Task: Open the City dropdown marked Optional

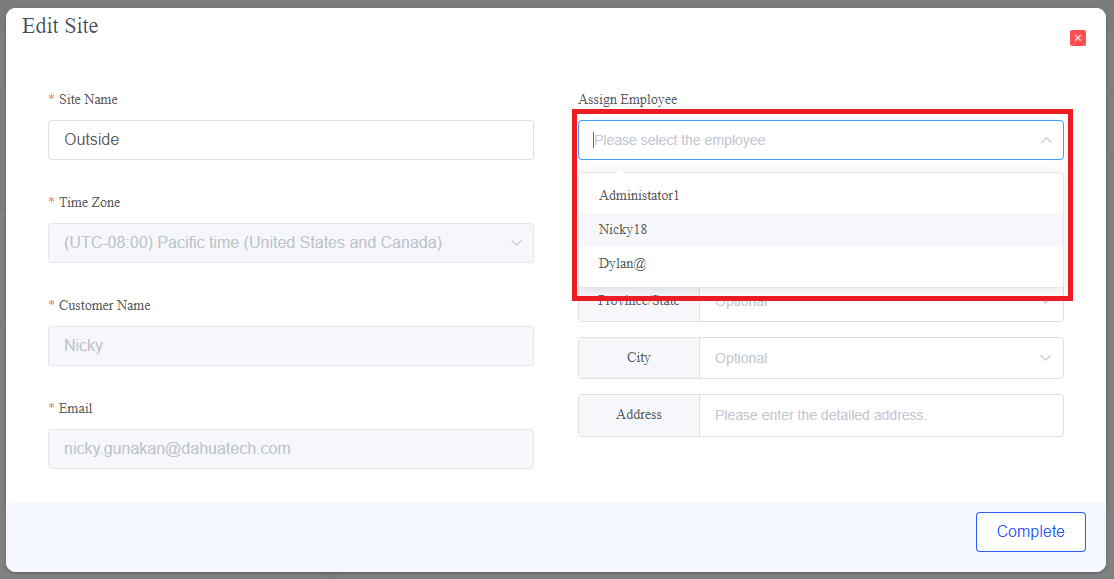Action: (870, 358)
